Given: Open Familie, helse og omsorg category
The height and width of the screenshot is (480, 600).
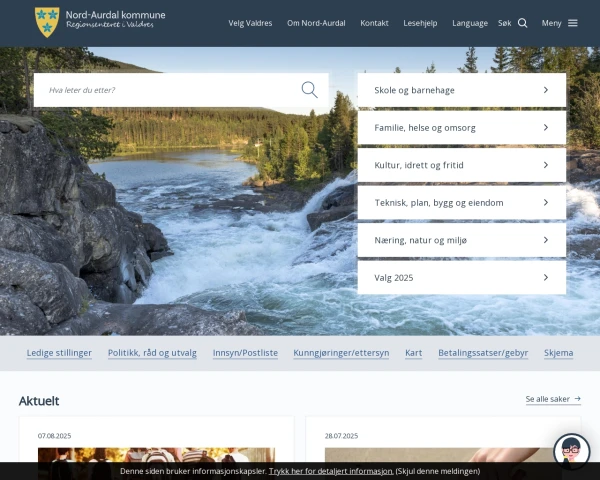Looking at the screenshot, I should pos(461,127).
